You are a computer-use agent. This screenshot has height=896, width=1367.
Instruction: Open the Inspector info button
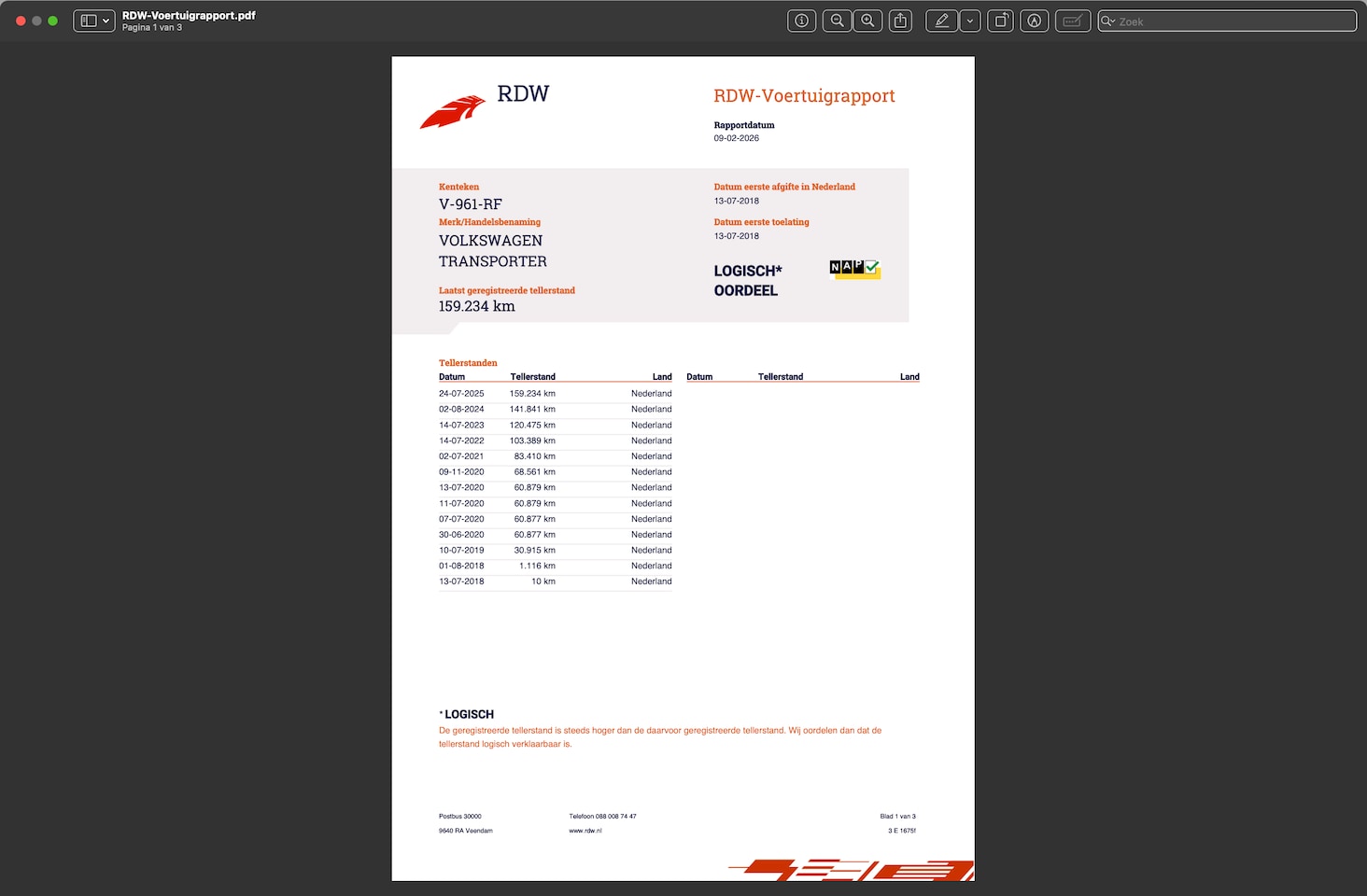click(801, 21)
